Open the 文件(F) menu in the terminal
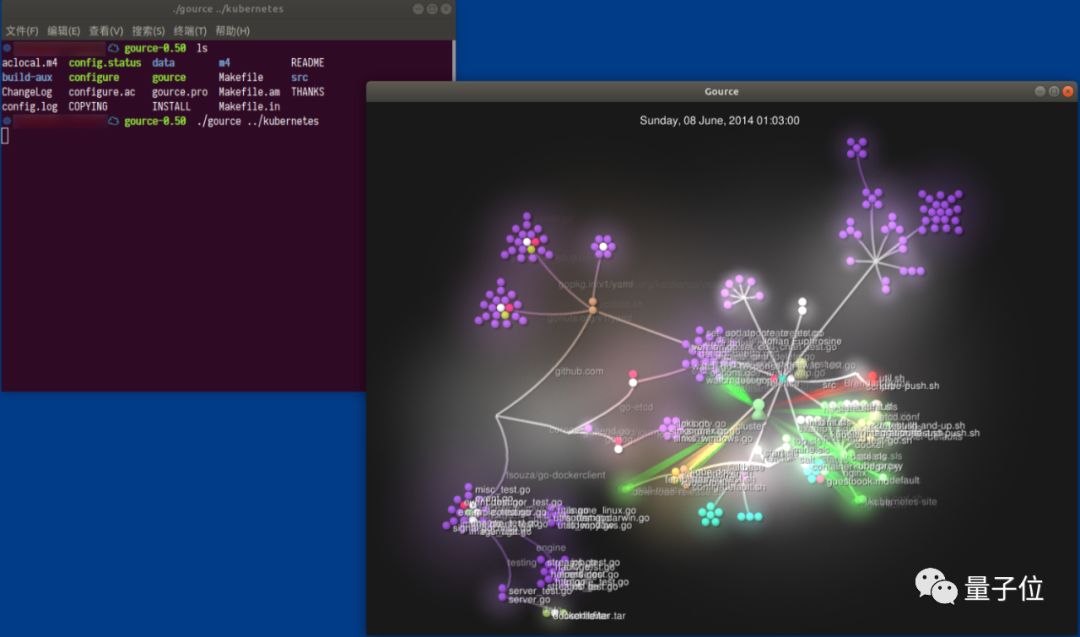Viewport: 1080px width, 637px height. click(22, 31)
